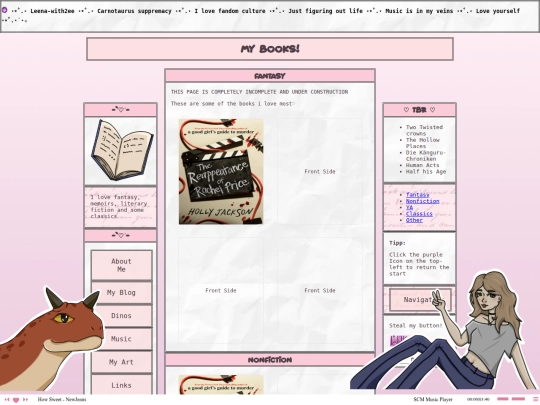Click the 'under construction' notice text
The height and width of the screenshot is (405, 540).
259,92
